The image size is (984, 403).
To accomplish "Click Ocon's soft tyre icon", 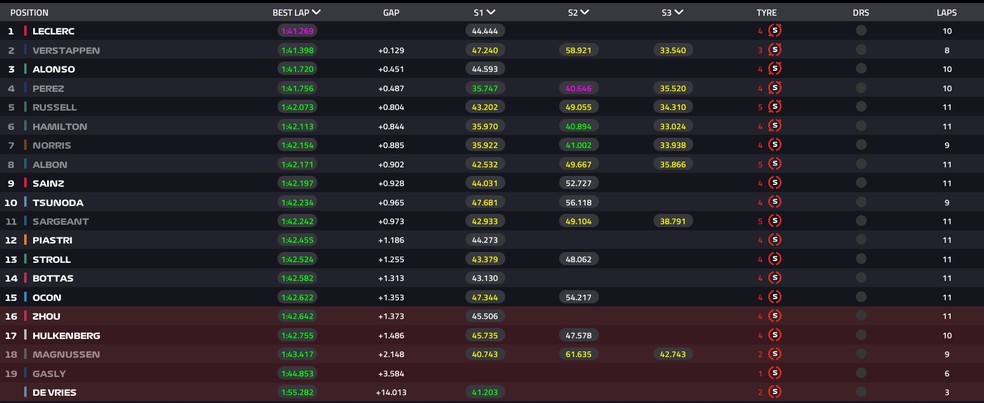I will (x=775, y=298).
